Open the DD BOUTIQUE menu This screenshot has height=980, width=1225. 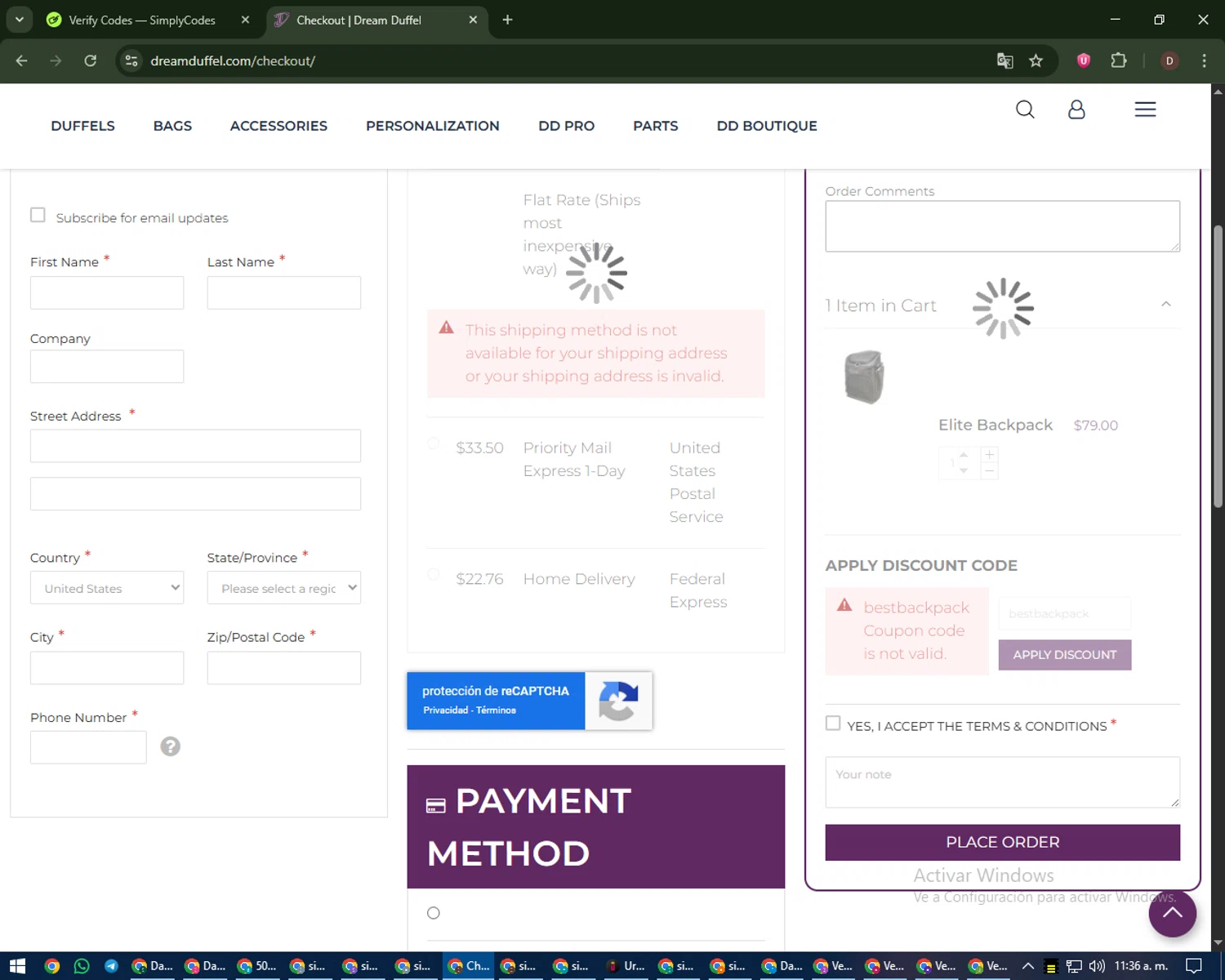(x=767, y=126)
